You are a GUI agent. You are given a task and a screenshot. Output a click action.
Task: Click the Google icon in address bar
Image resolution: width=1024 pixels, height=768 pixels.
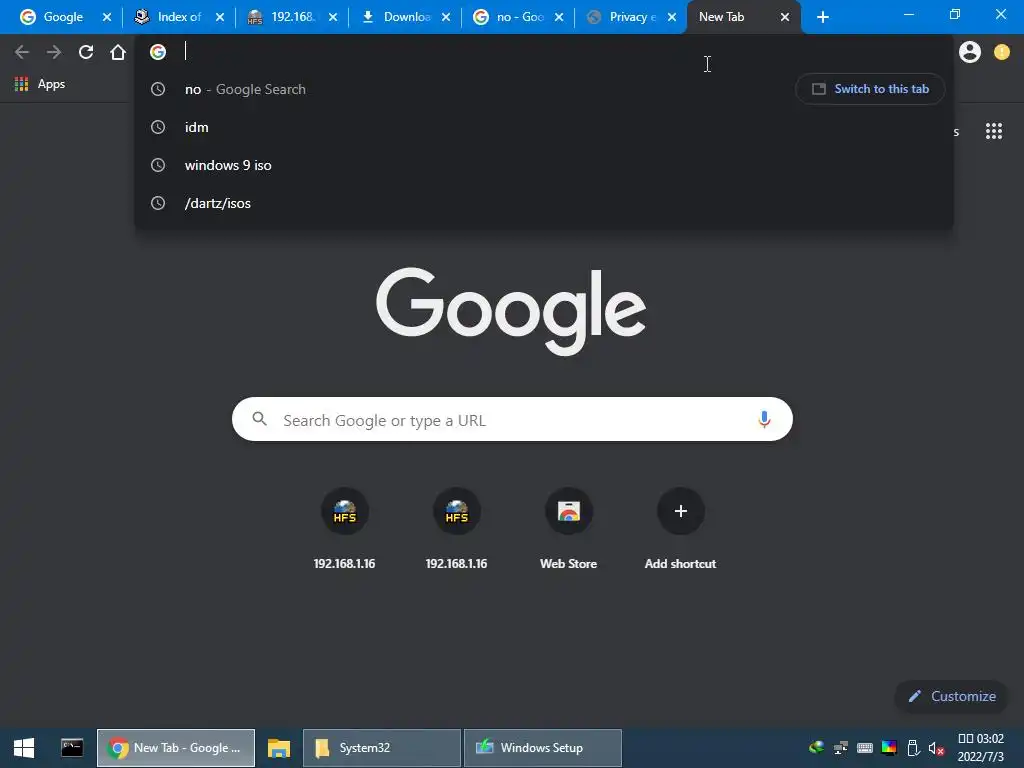pyautogui.click(x=158, y=52)
